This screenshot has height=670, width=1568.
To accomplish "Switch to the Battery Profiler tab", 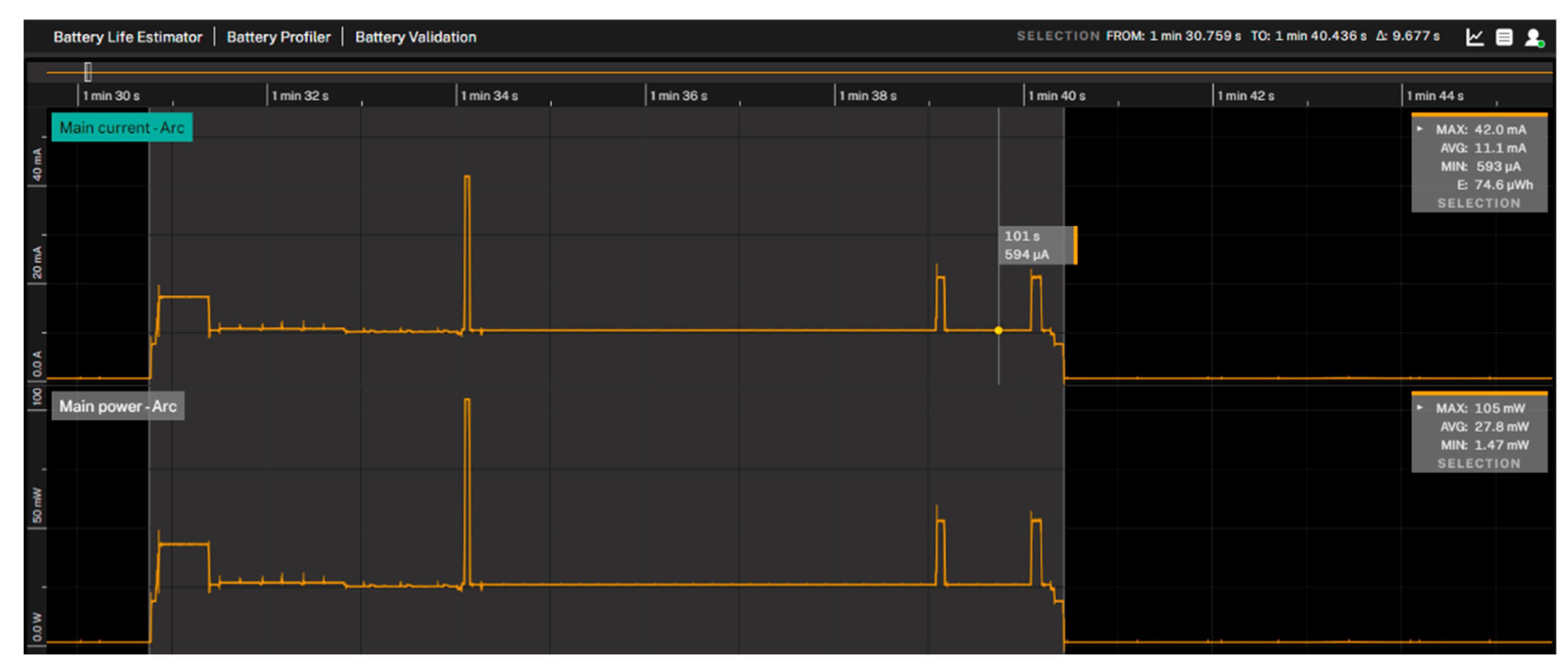I will pyautogui.click(x=278, y=37).
